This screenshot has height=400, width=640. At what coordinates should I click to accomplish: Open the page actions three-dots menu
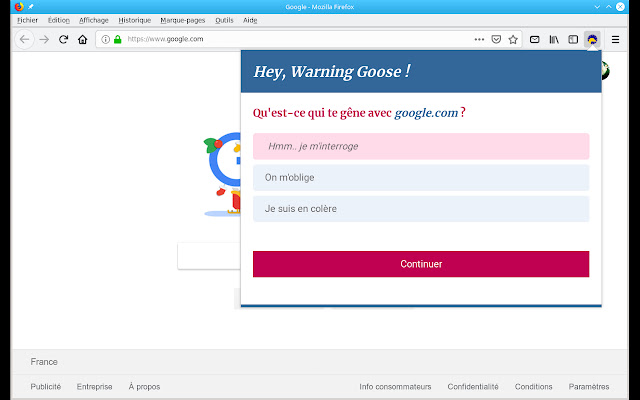coord(479,40)
